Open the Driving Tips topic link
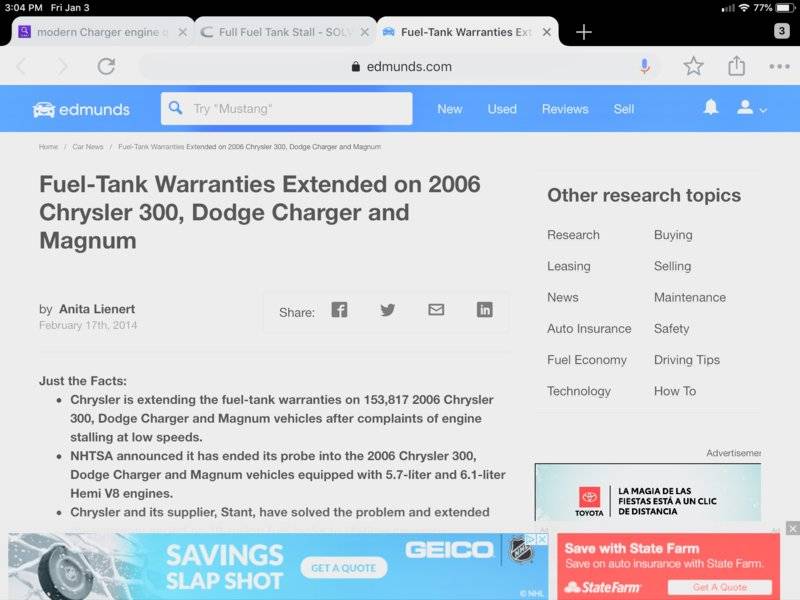Viewport: 800px width, 600px height. (x=687, y=360)
